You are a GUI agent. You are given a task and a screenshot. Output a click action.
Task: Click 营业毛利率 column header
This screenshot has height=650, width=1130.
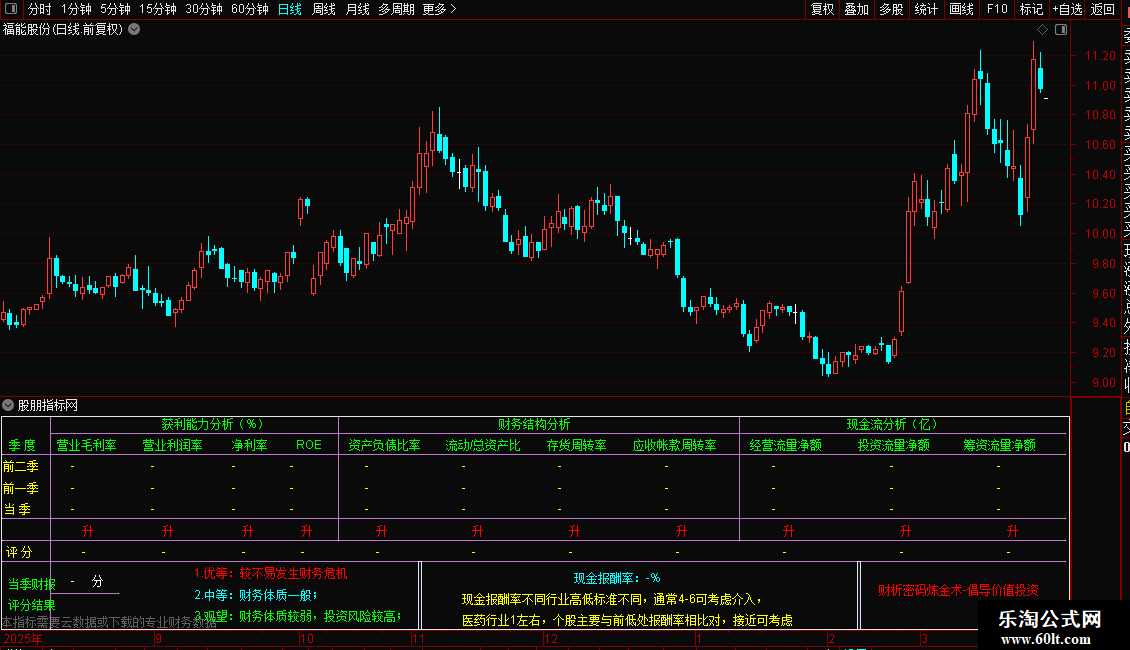pos(86,445)
